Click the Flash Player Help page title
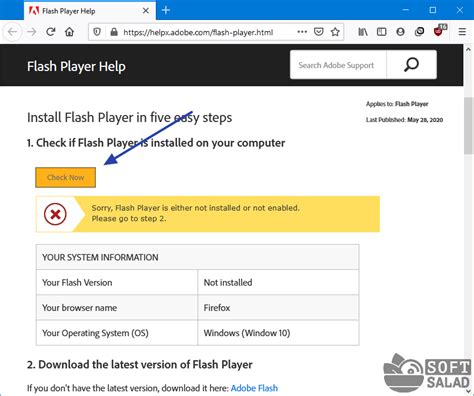The image size is (474, 396). click(76, 66)
